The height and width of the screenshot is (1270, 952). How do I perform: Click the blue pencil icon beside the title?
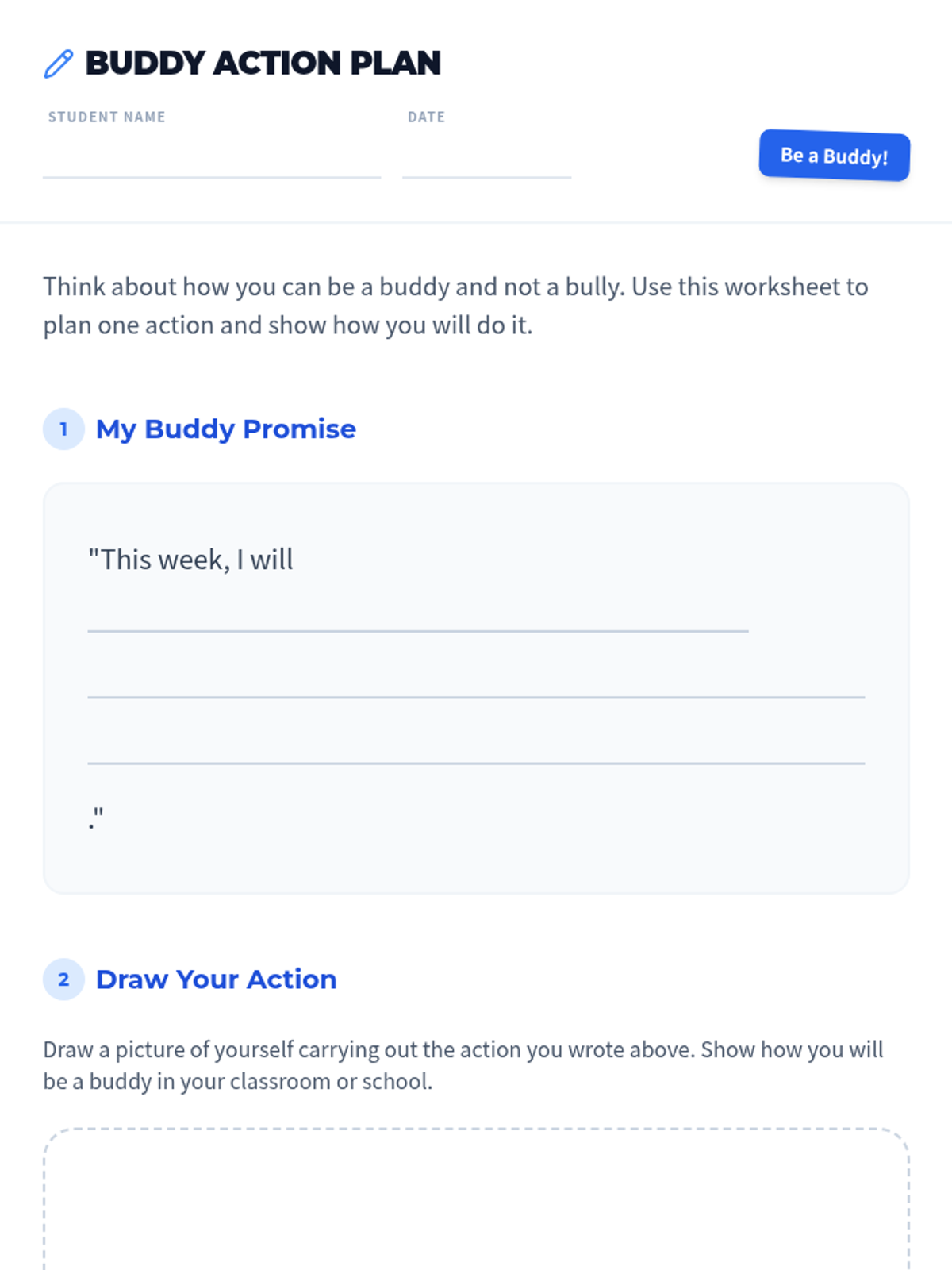coord(59,64)
